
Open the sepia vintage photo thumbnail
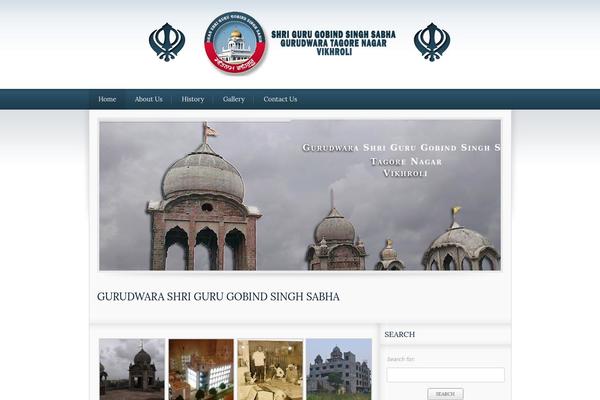click(x=270, y=369)
